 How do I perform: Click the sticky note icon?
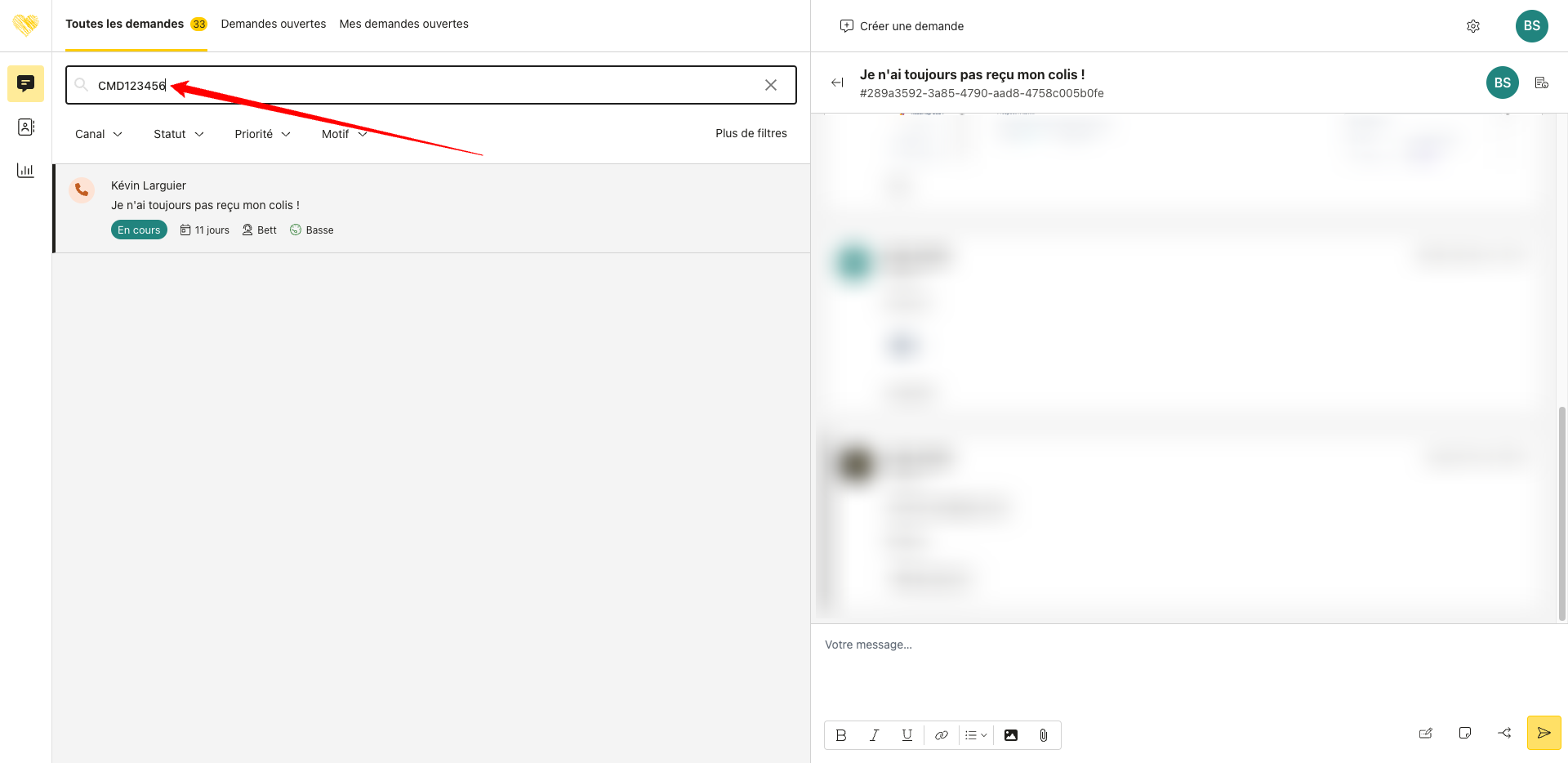1464,733
